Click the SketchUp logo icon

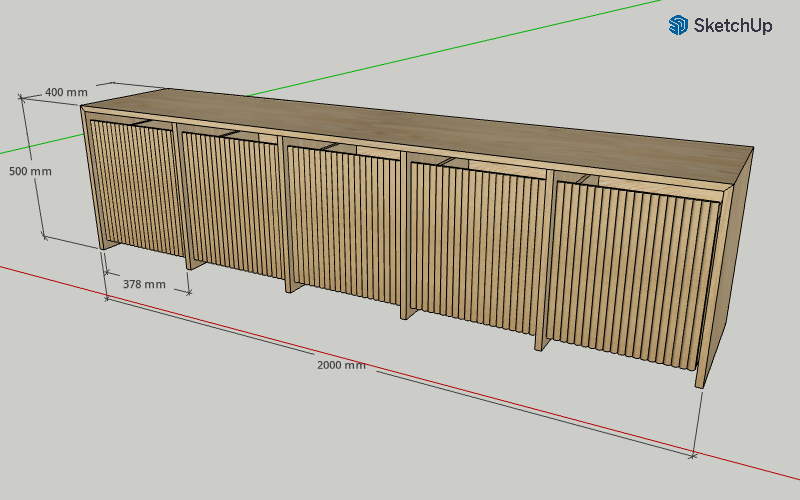[679, 26]
